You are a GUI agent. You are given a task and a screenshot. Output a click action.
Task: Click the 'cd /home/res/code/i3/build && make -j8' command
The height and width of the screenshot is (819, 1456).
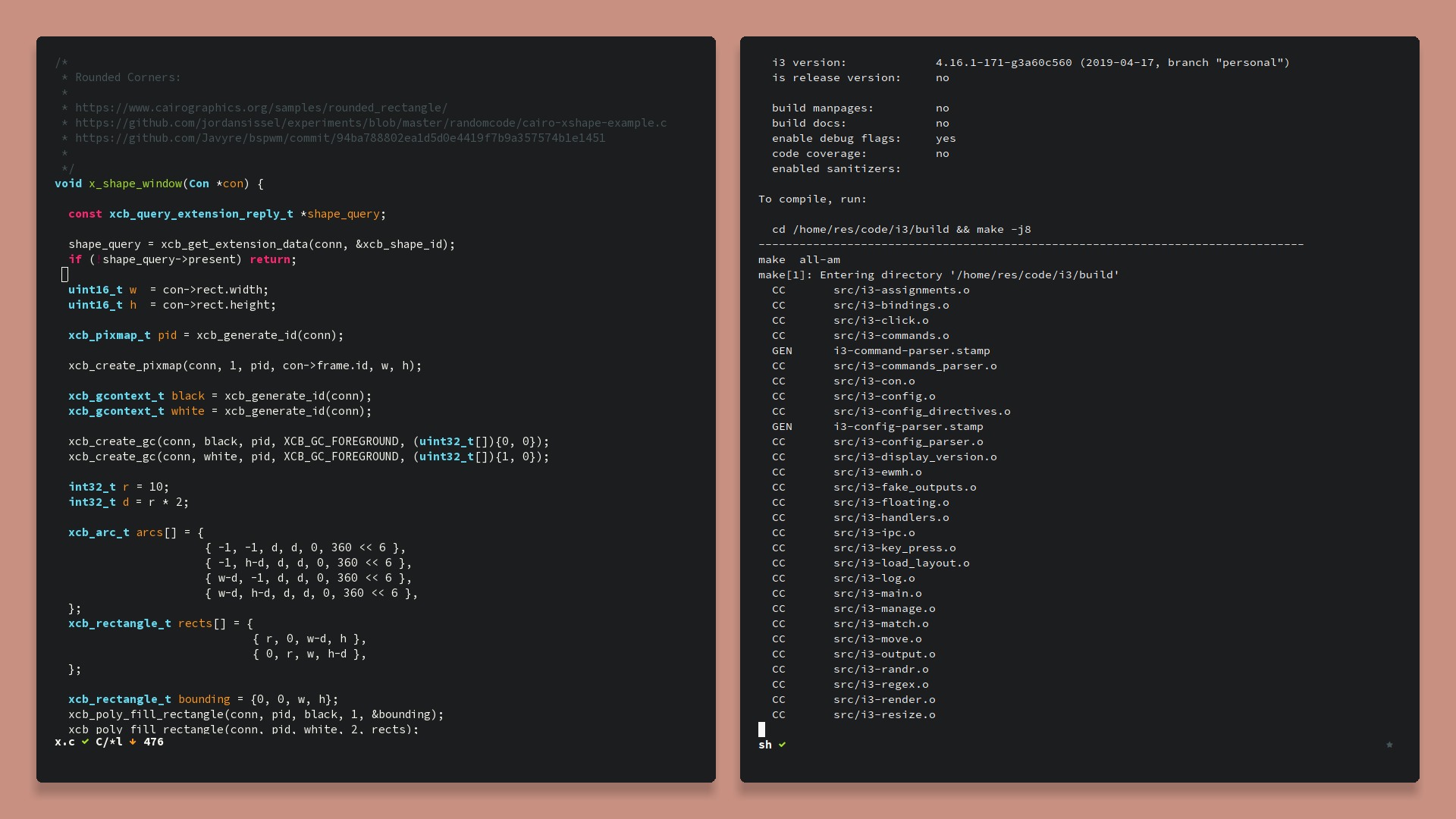point(901,229)
